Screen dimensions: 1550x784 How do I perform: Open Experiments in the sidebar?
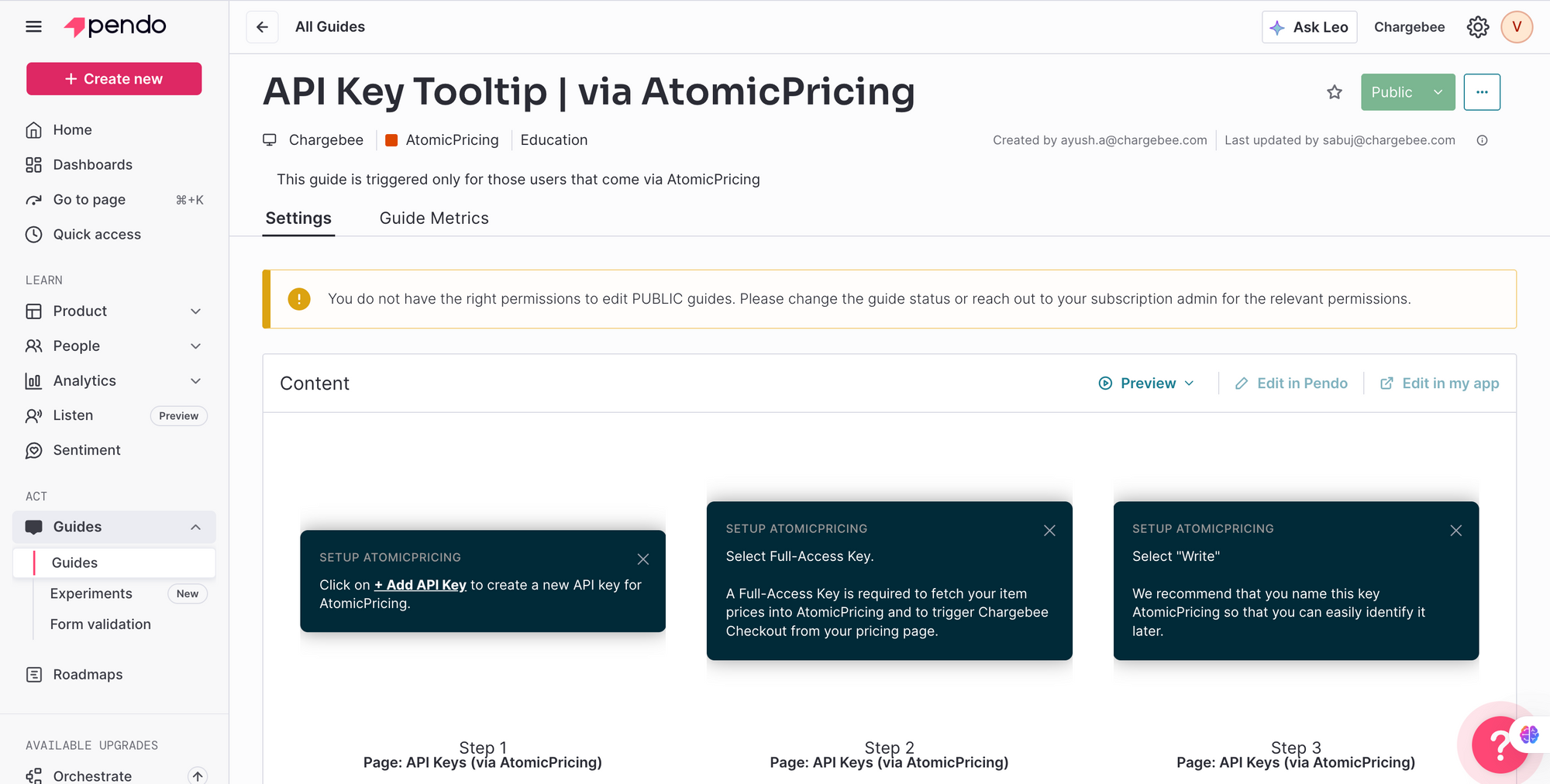[91, 594]
